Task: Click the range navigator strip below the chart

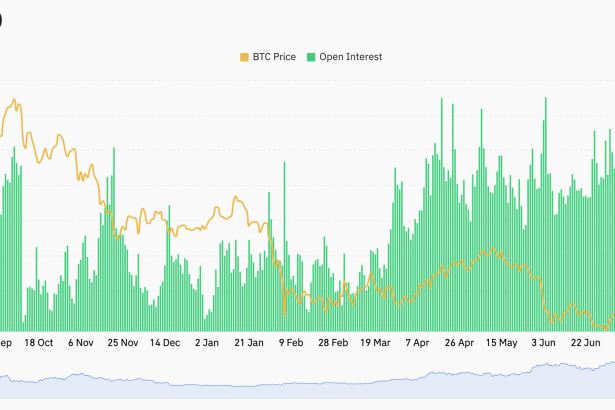Action: click(x=308, y=380)
